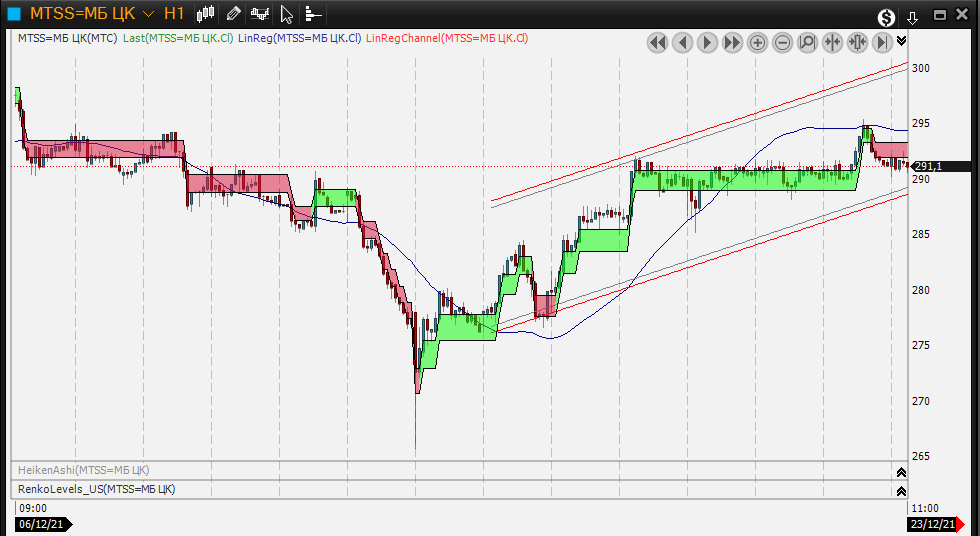Select the cursor pointer tool
This screenshot has width=980, height=536.
(287, 14)
